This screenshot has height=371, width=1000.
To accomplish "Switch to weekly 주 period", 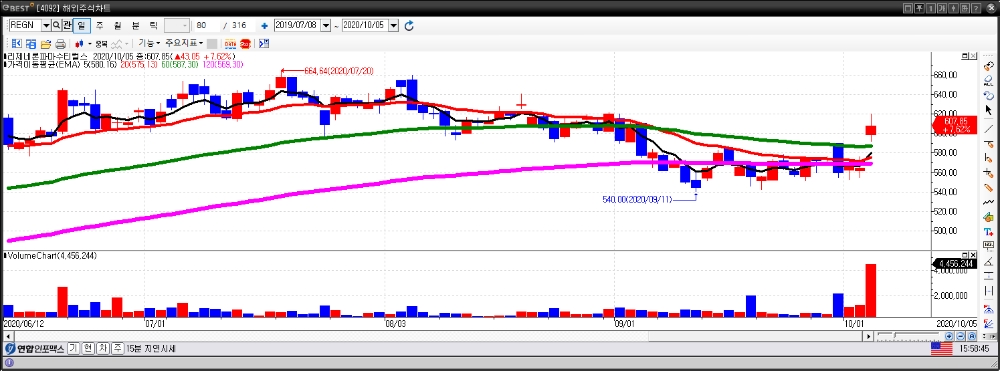I will [x=99, y=25].
